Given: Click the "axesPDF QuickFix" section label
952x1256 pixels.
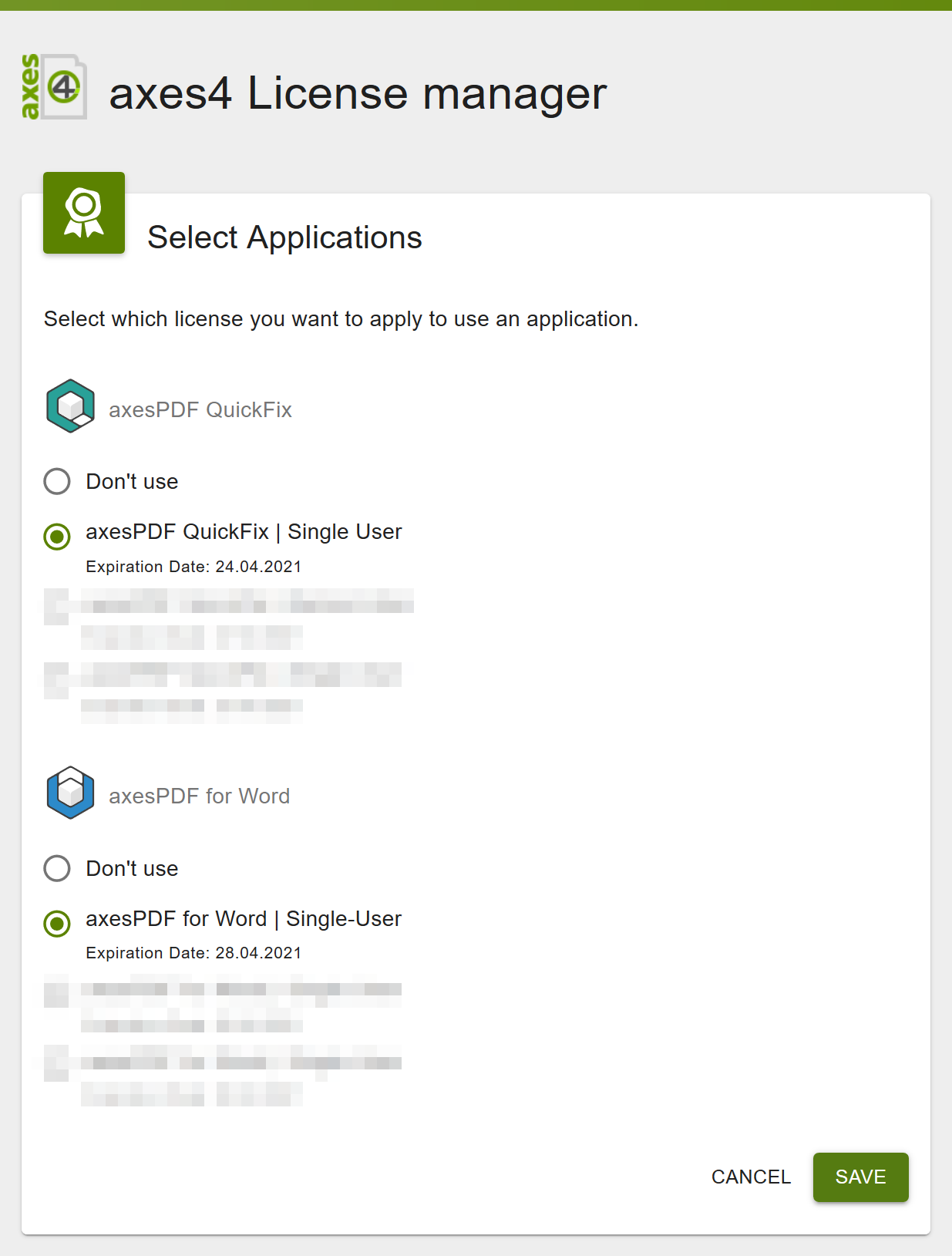Looking at the screenshot, I should tap(200, 409).
